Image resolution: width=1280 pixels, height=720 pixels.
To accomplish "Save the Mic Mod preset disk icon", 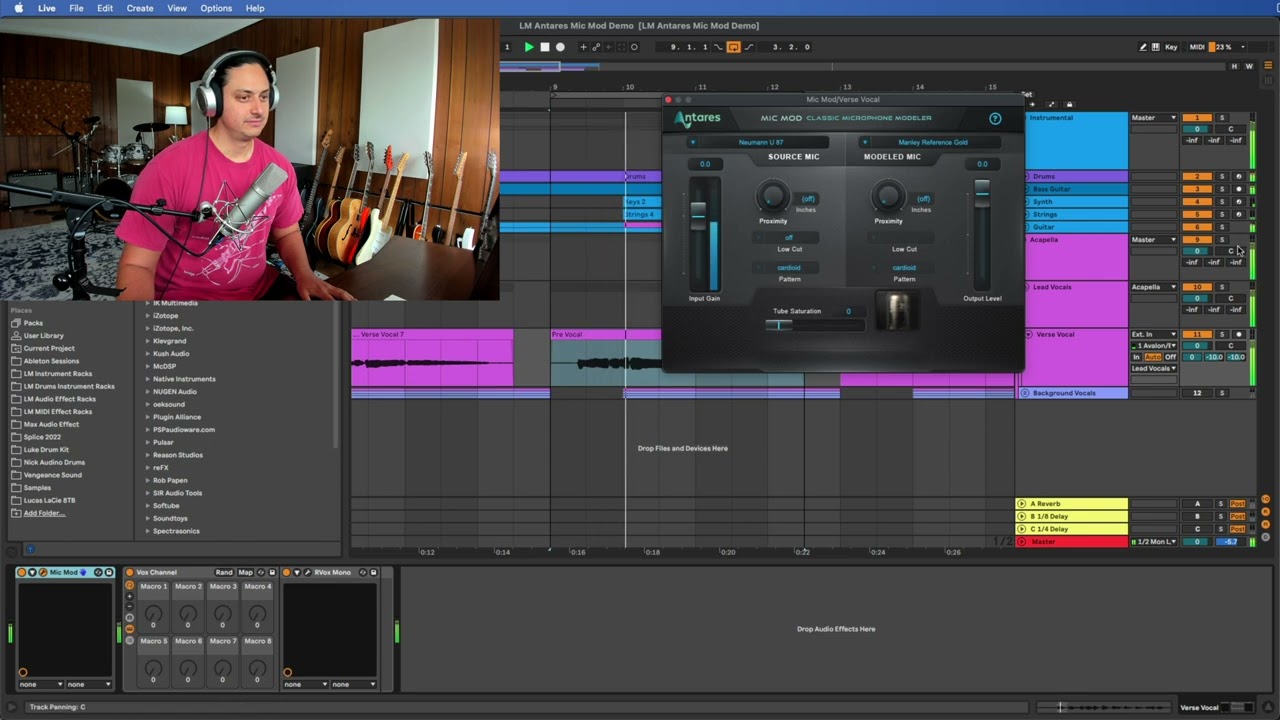I will pyautogui.click(x=109, y=572).
